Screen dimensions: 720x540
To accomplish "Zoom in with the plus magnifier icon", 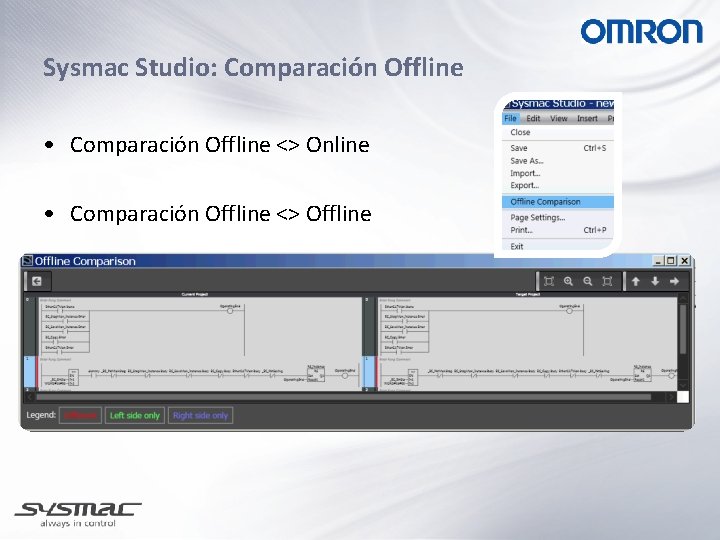I will [x=568, y=281].
